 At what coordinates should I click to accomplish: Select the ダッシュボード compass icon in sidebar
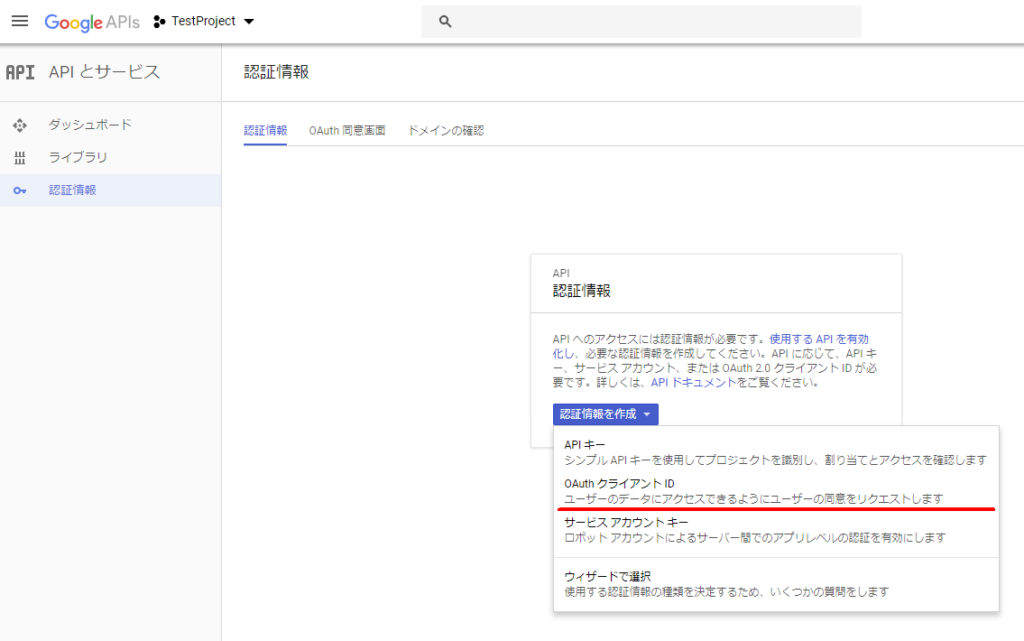(x=21, y=124)
